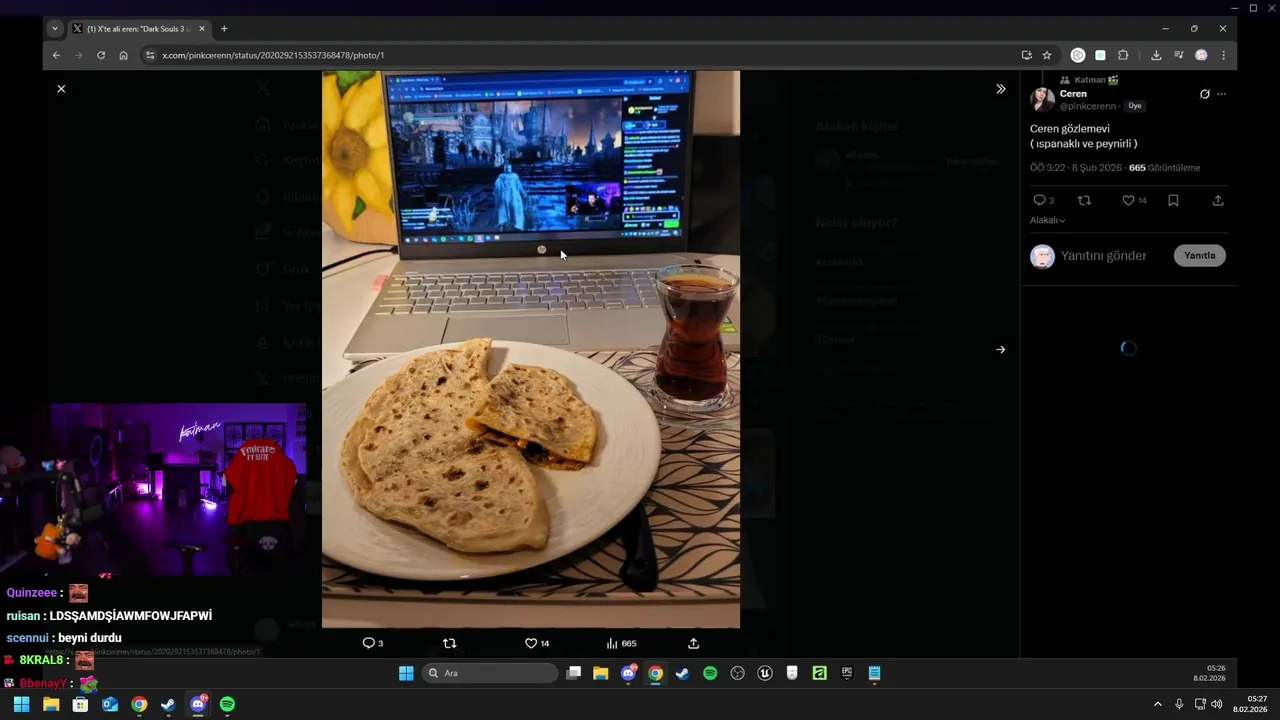The width and height of the screenshot is (1280, 720).
Task: Share the tweet from the side panel
Action: [1218, 200]
